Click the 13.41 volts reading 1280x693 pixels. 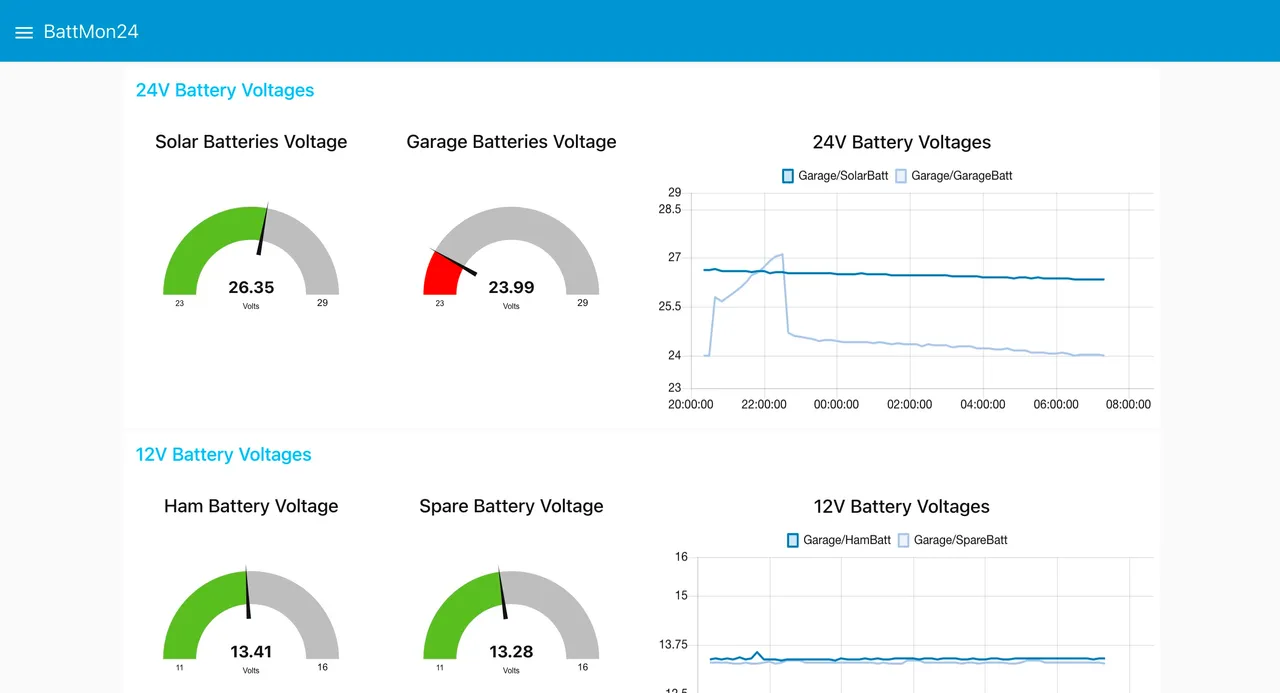251,651
